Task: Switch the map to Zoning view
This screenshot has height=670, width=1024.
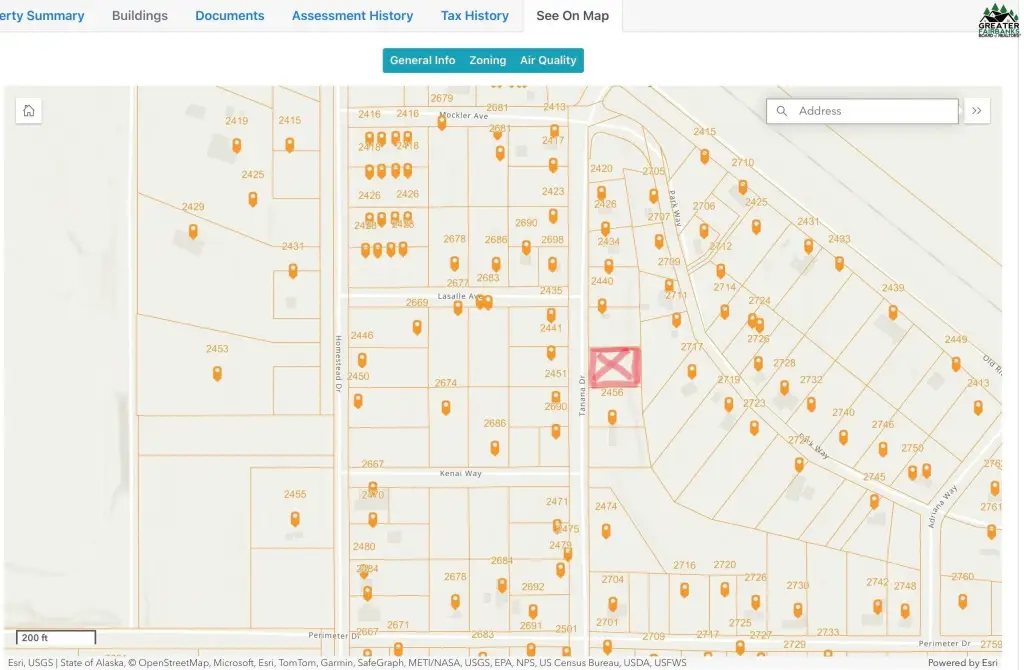Action: pyautogui.click(x=488, y=60)
